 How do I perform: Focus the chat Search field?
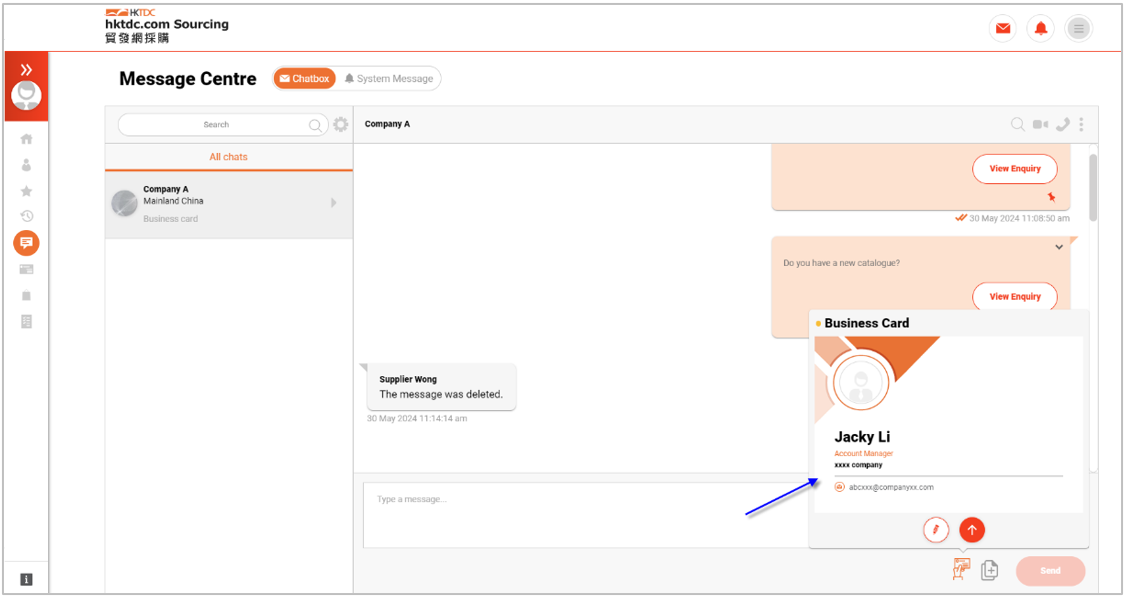click(223, 124)
